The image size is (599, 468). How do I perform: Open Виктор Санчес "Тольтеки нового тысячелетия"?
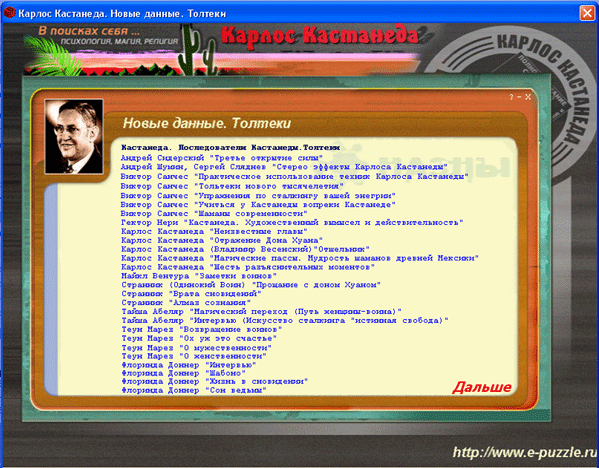coord(232,186)
